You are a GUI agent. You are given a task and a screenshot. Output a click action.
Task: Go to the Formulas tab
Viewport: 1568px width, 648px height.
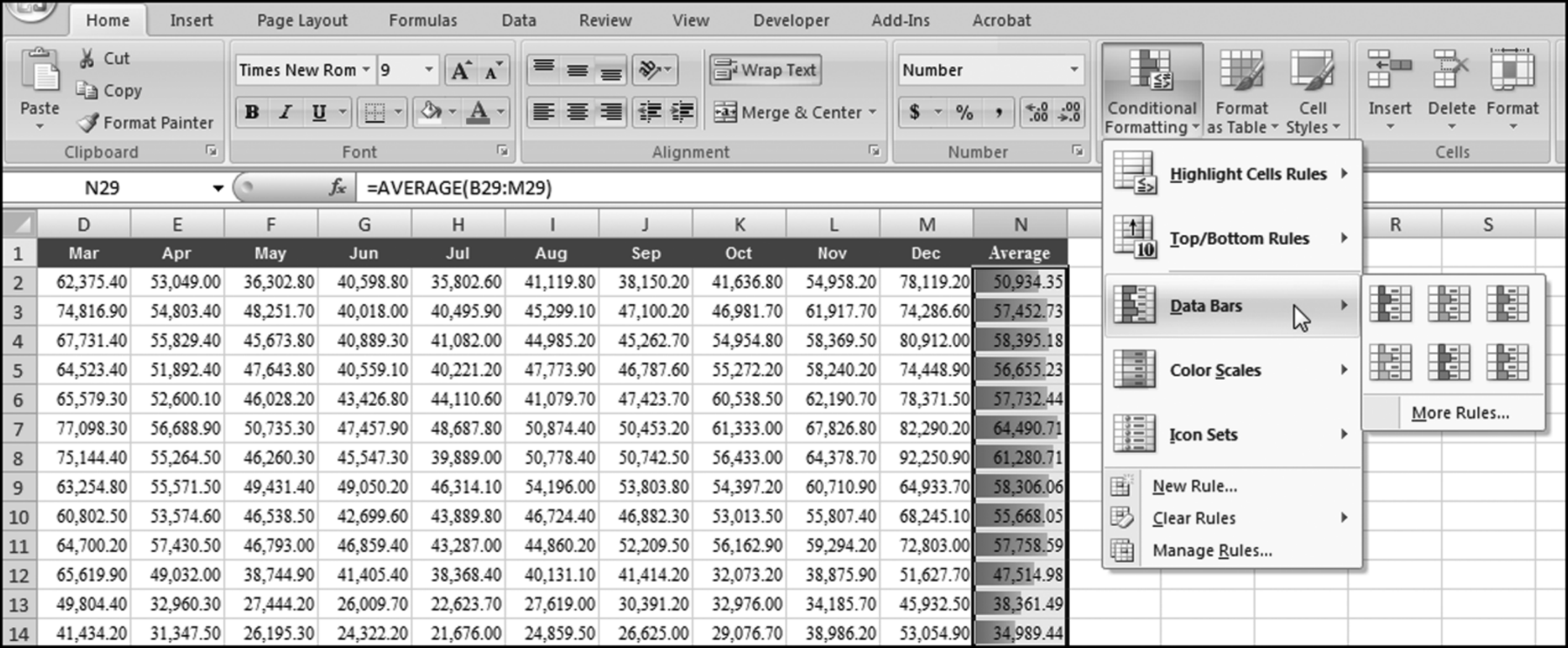coord(422,20)
